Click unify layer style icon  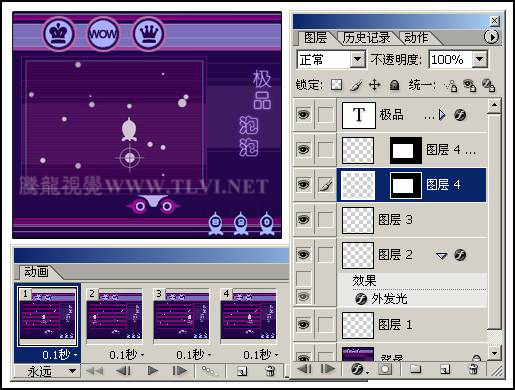point(489,85)
